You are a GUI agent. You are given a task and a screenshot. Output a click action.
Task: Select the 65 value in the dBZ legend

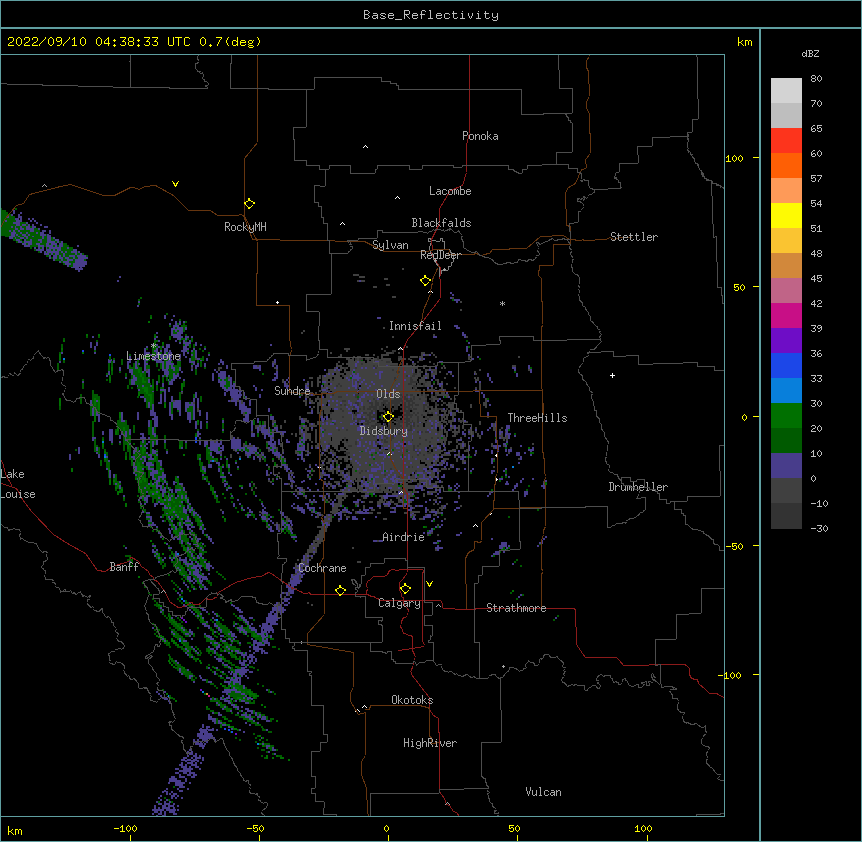pos(816,128)
